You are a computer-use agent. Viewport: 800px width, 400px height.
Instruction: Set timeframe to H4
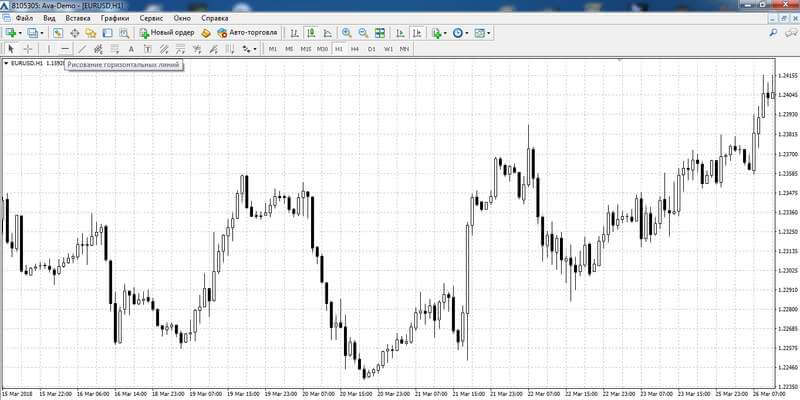pyautogui.click(x=355, y=49)
